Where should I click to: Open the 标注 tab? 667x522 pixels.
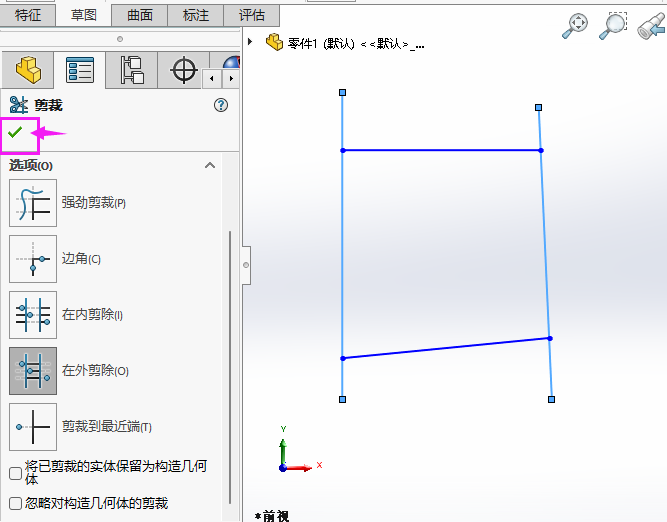tap(196, 15)
